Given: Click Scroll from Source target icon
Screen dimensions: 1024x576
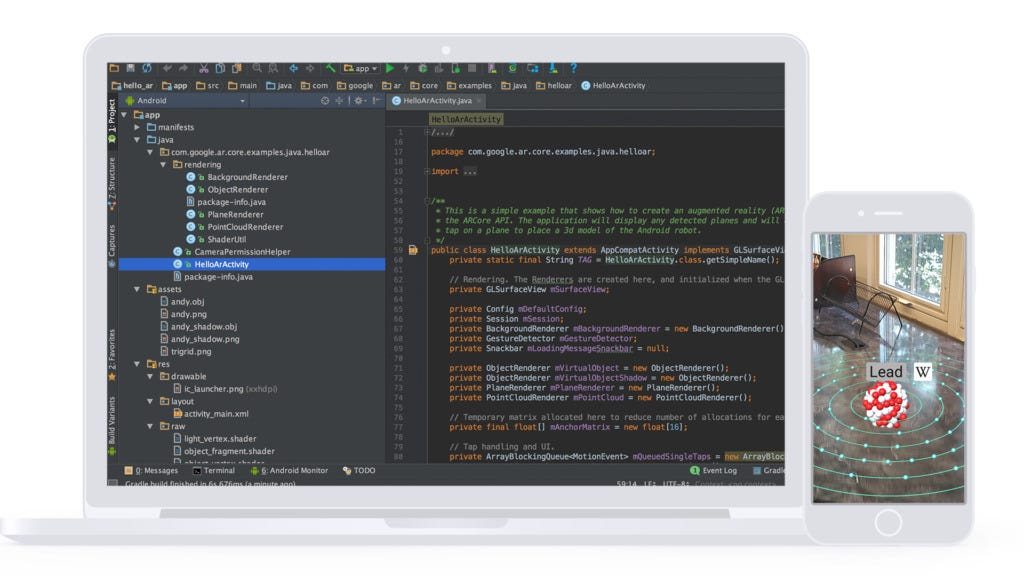Looking at the screenshot, I should point(325,101).
